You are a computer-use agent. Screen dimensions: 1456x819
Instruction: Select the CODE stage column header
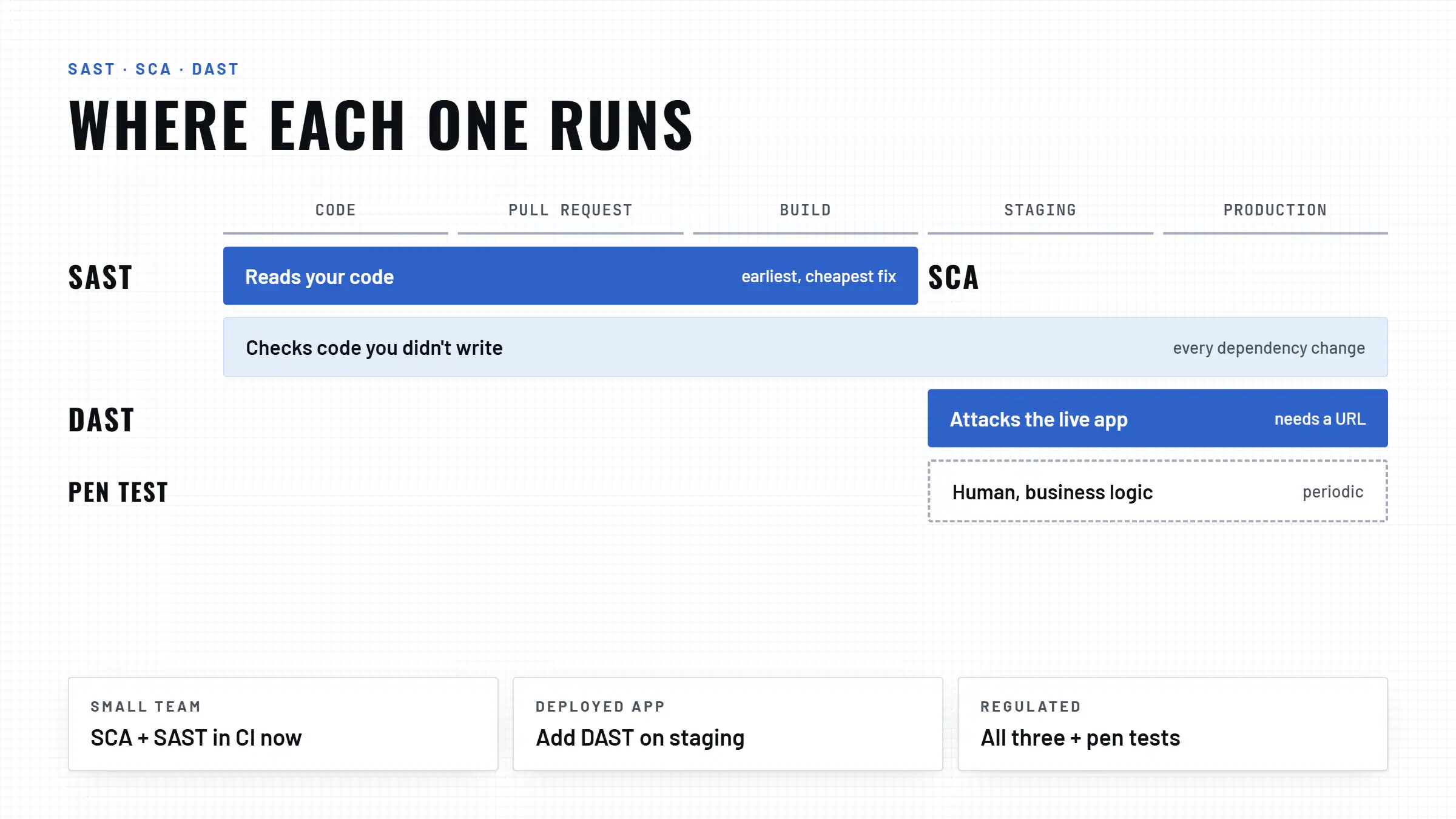pos(335,210)
